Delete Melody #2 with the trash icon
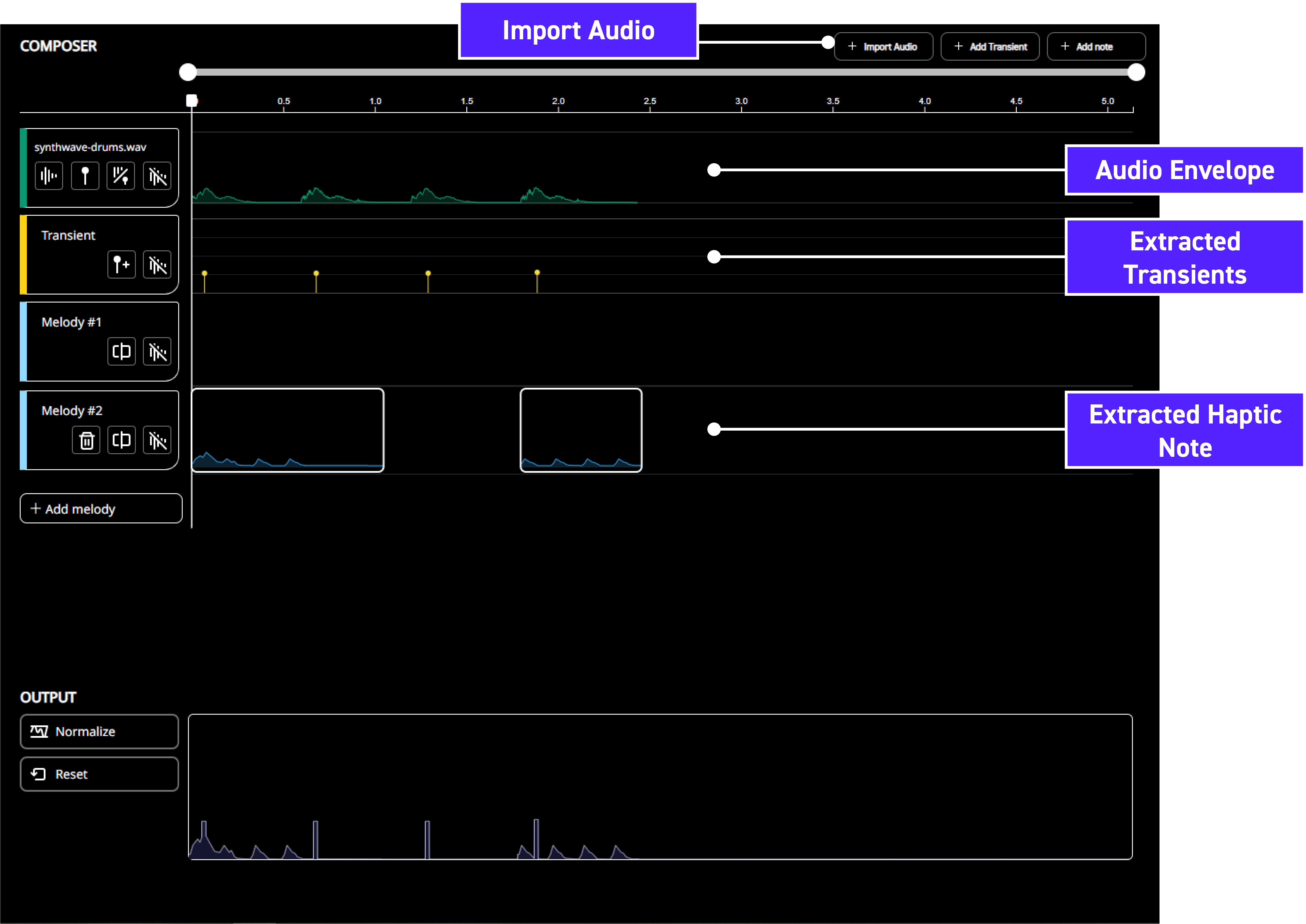This screenshot has height=924, width=1306. (x=87, y=440)
